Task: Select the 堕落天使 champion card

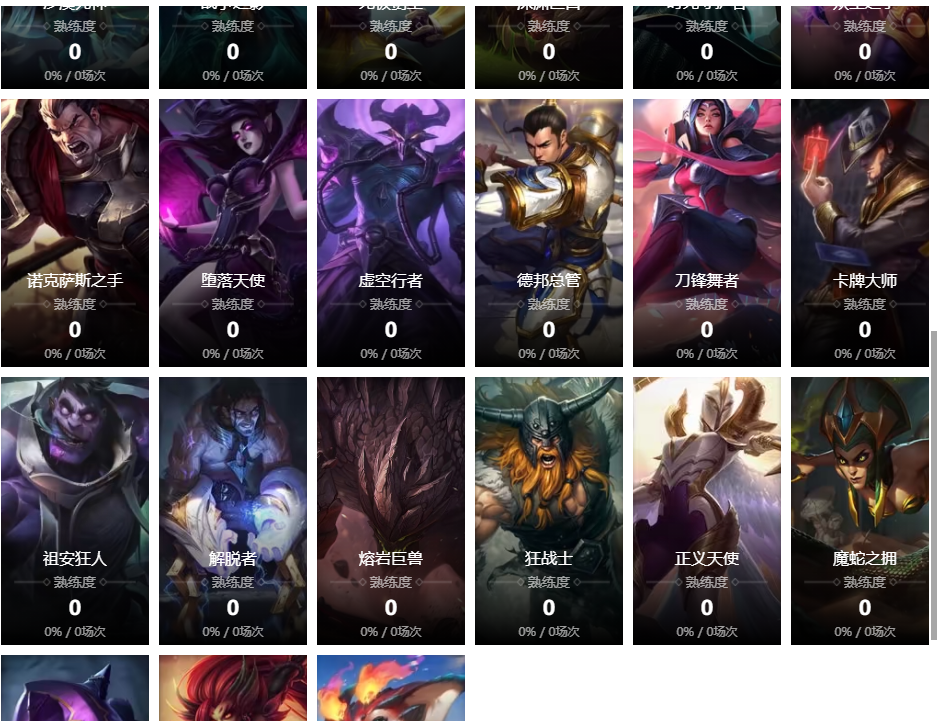Action: (x=232, y=232)
